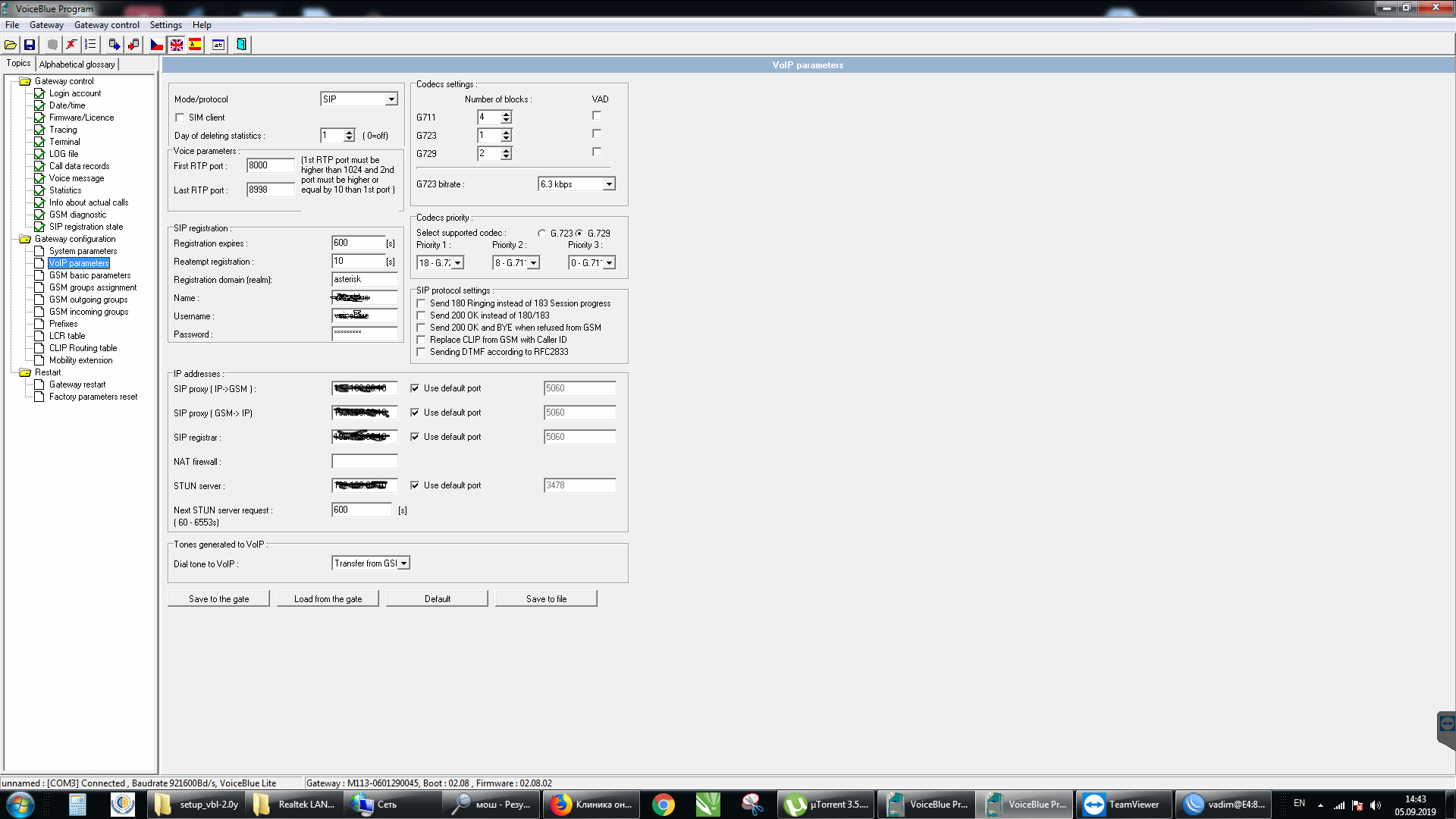This screenshot has height=819, width=1456.
Task: Click the disconnect icon with red cross
Action: [x=71, y=45]
